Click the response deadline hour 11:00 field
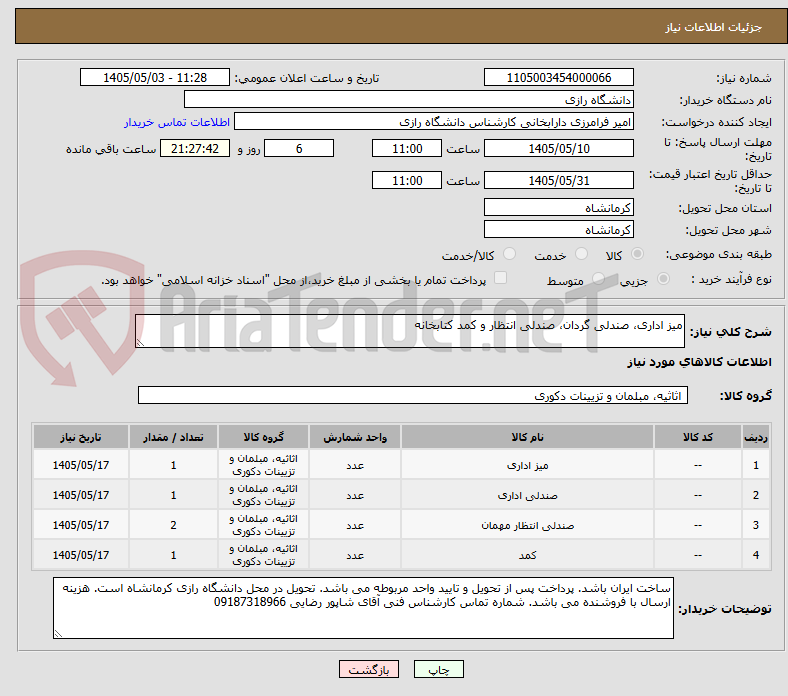This screenshot has height=696, width=788. pos(407,148)
